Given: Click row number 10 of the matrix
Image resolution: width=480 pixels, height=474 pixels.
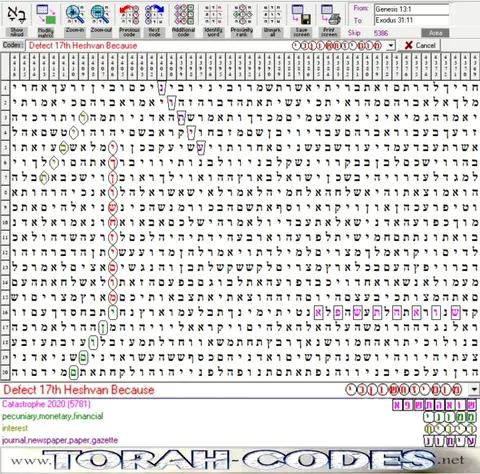Looking at the screenshot, I should tap(5, 222).
